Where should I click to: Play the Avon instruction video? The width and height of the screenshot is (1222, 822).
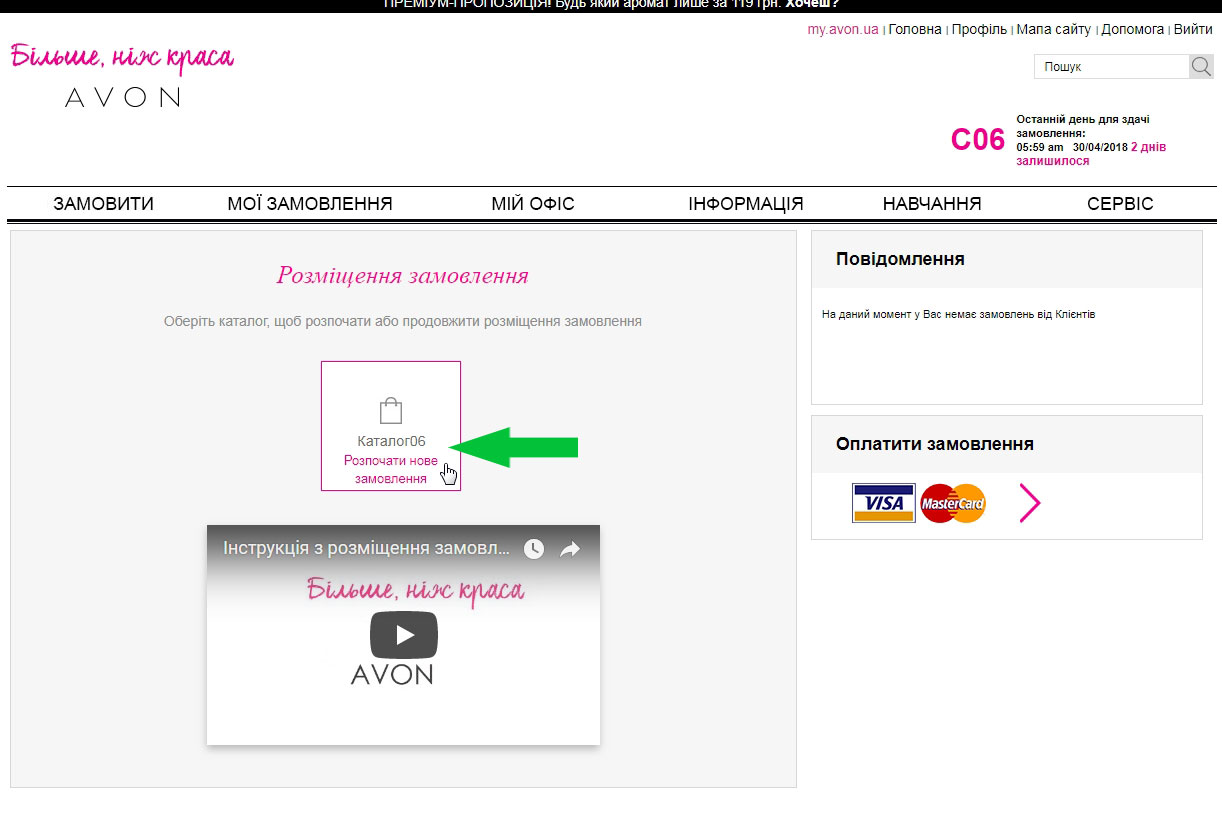coord(404,634)
